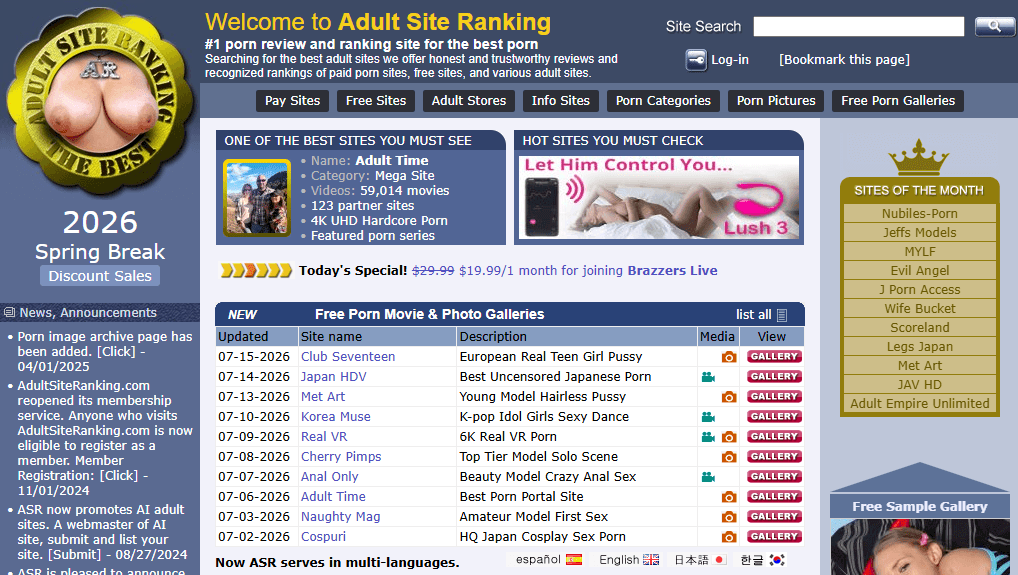
Task: Click the camera icon in Met Art row
Action: [728, 397]
